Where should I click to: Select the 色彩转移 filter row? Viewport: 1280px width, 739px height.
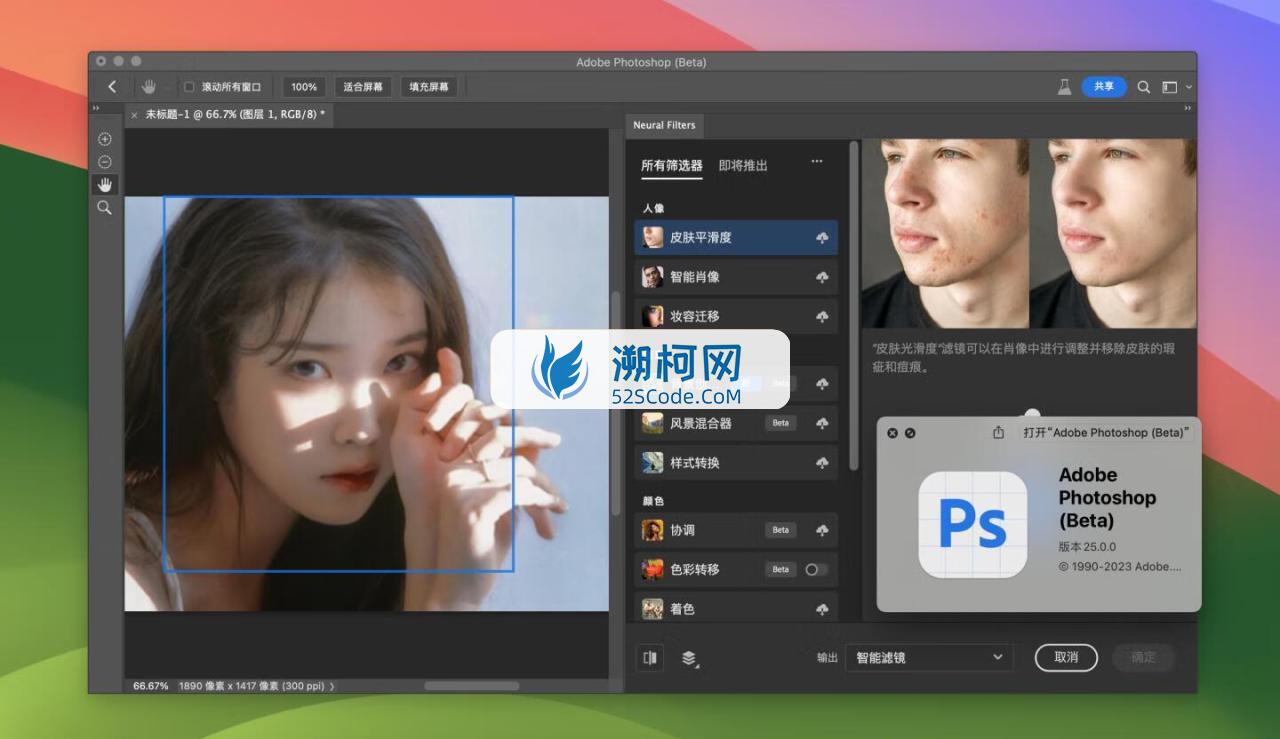[736, 569]
